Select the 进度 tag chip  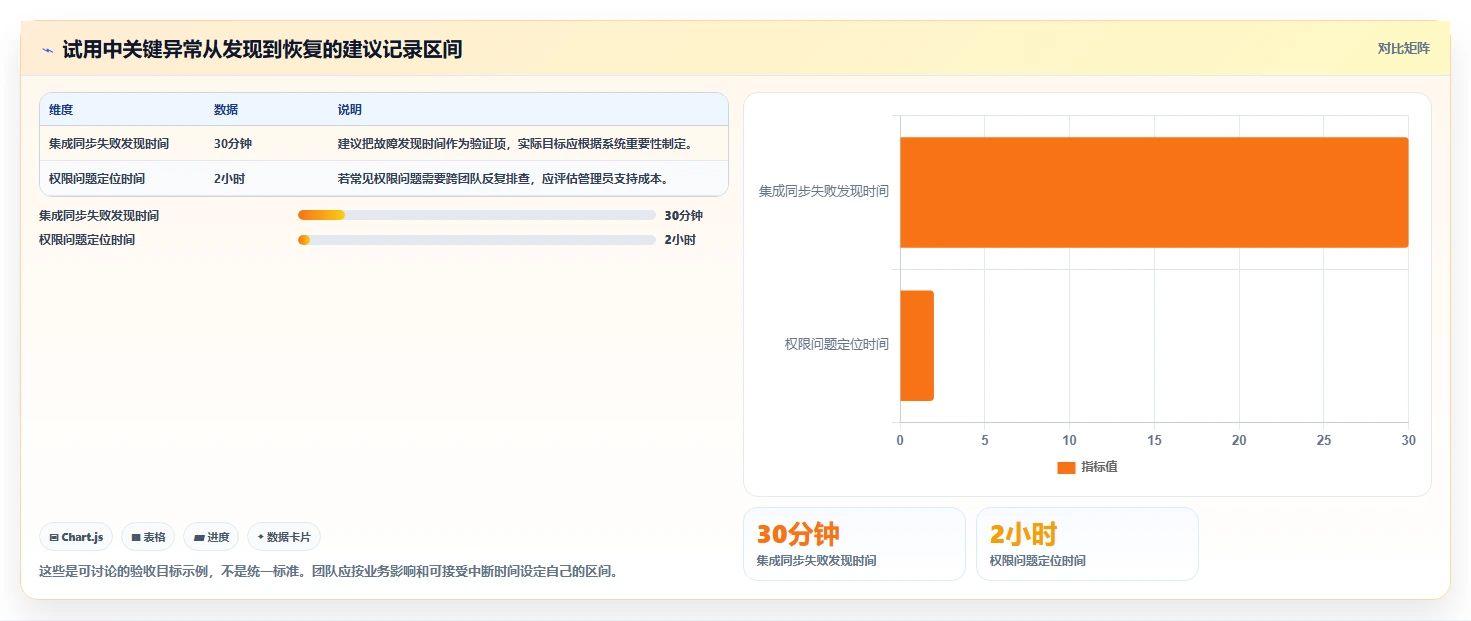point(211,537)
